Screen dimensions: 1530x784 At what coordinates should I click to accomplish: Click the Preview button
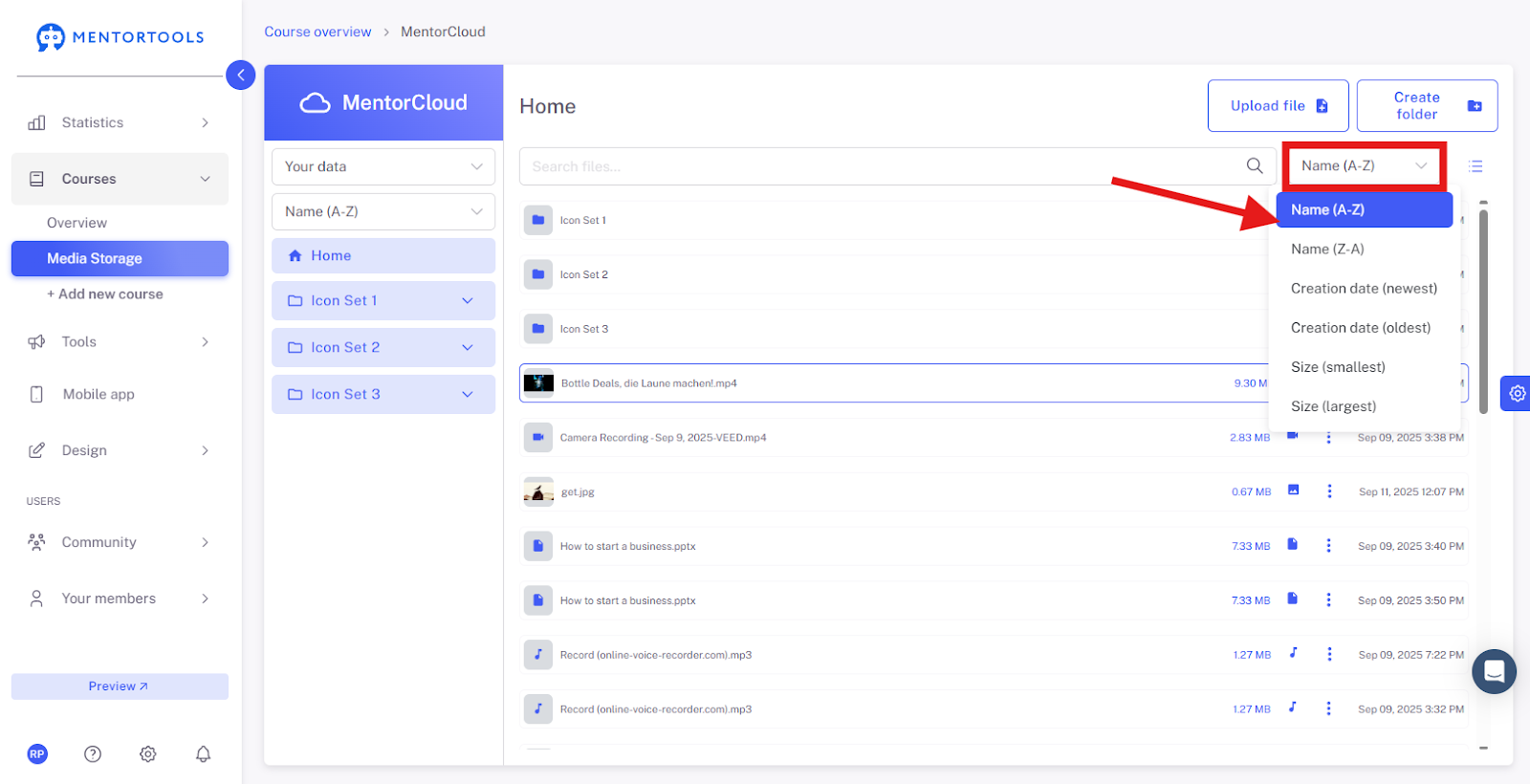(120, 686)
